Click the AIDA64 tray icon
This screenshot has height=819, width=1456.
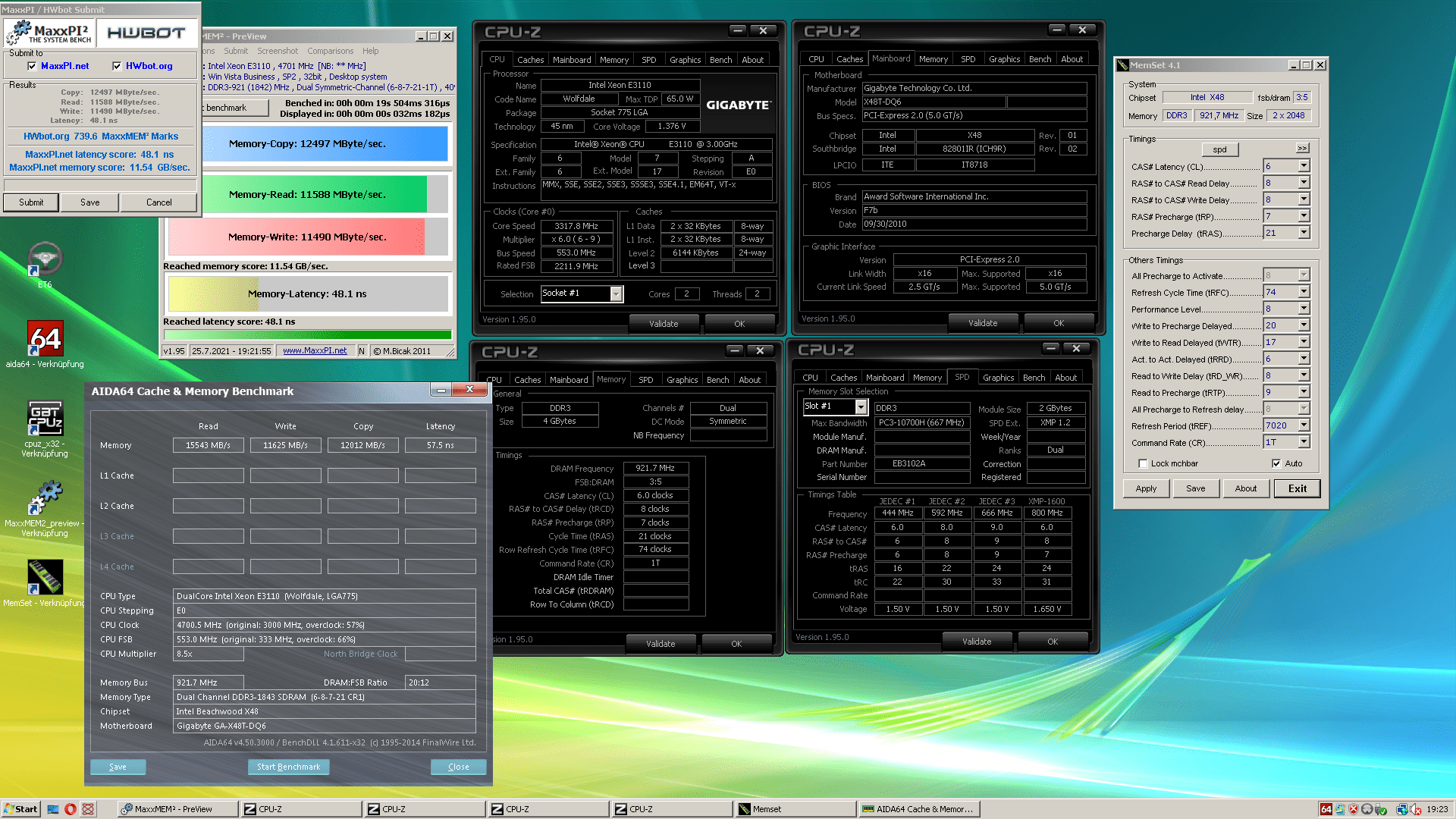click(1326, 809)
